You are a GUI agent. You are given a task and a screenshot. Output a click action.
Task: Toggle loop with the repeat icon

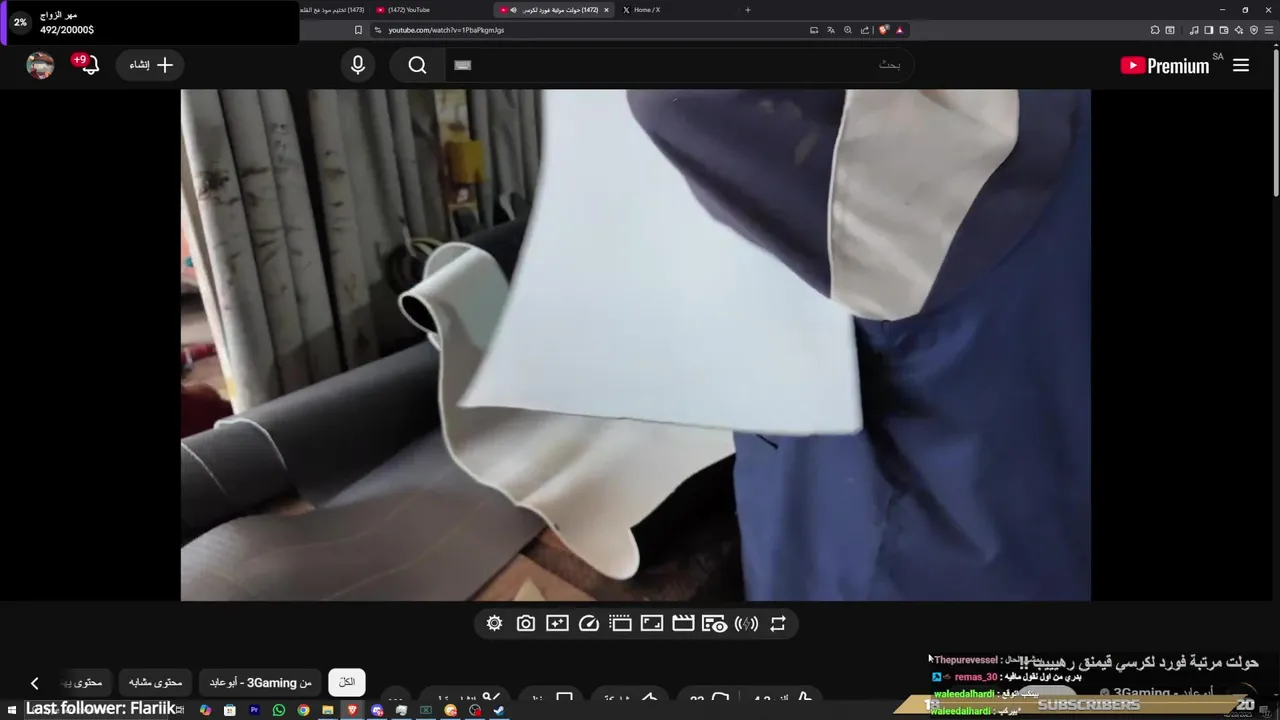778,623
